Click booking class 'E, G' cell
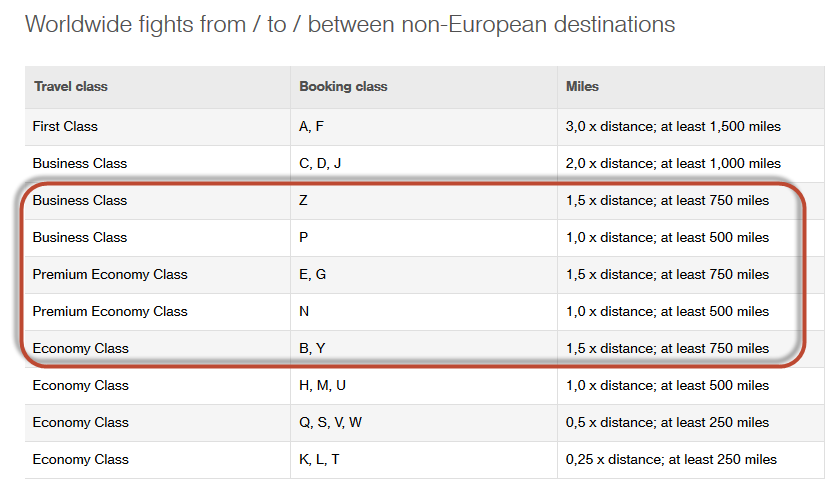The width and height of the screenshot is (840, 493). pos(312,274)
